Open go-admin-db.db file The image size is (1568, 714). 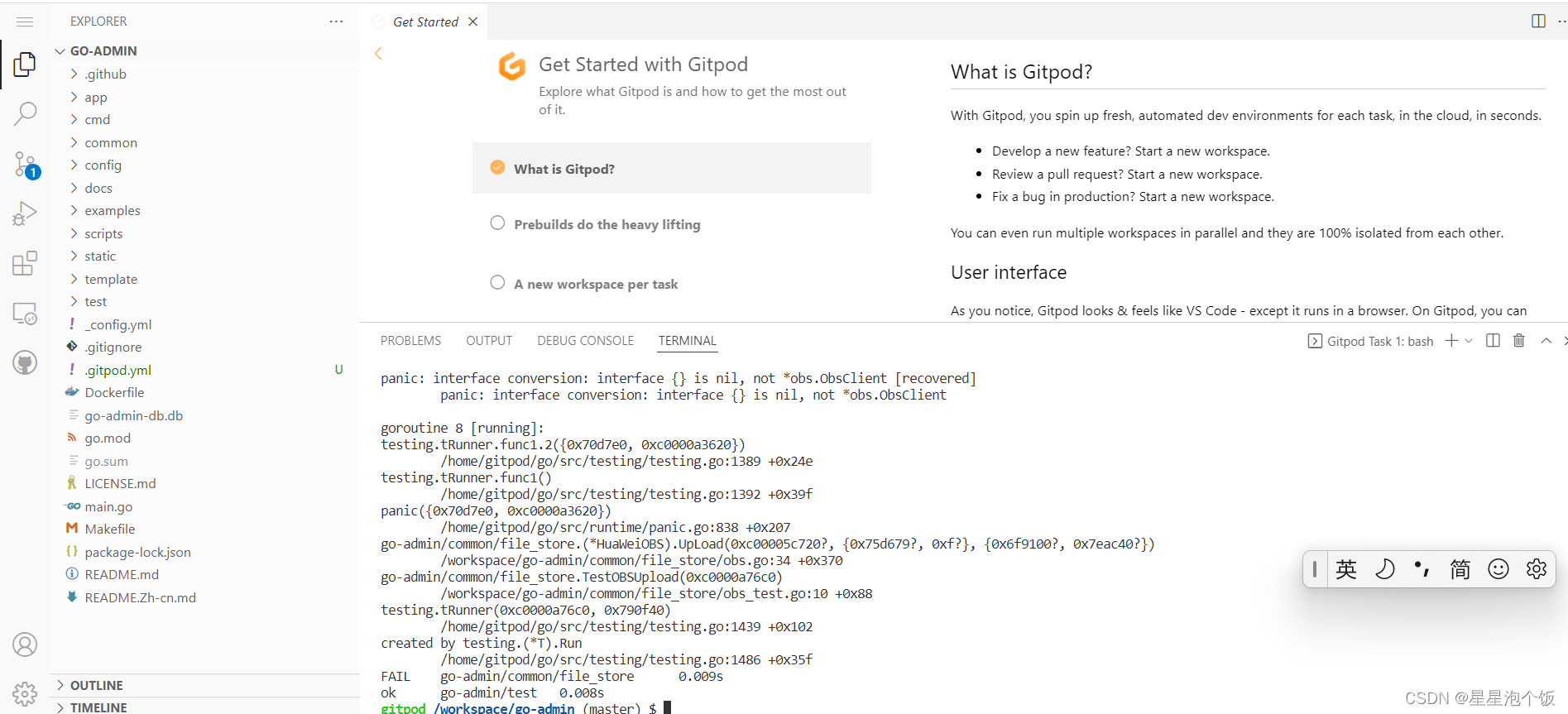(204, 415)
